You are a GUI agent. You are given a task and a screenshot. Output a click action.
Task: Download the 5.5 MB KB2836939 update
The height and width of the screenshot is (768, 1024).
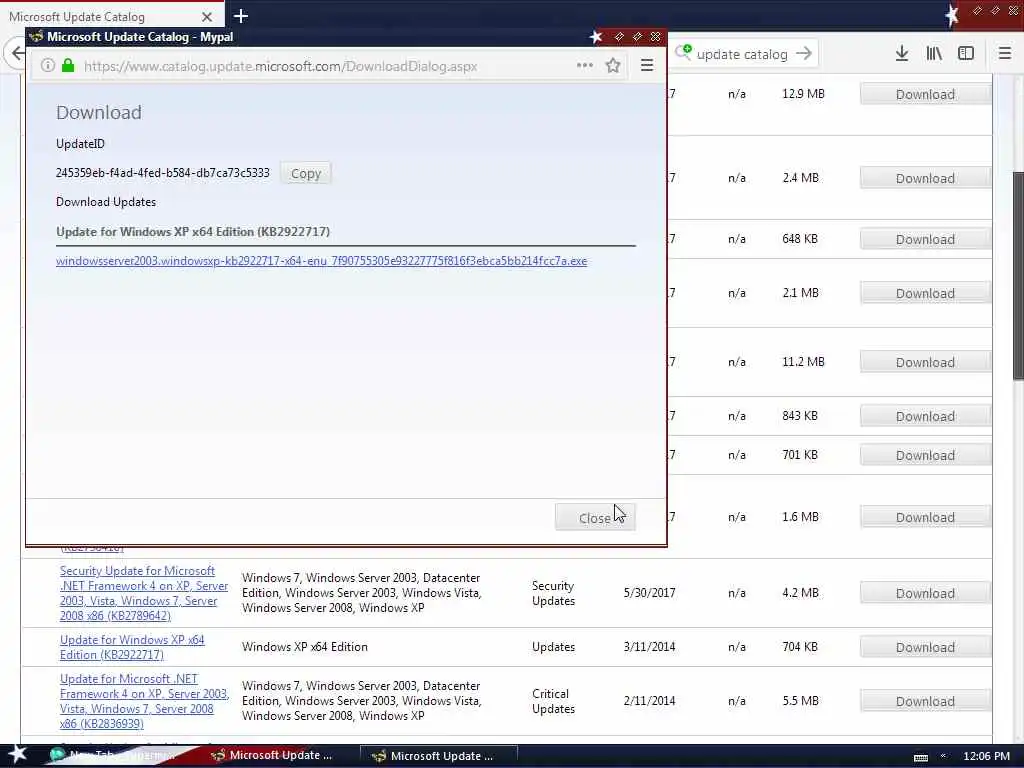point(925,701)
